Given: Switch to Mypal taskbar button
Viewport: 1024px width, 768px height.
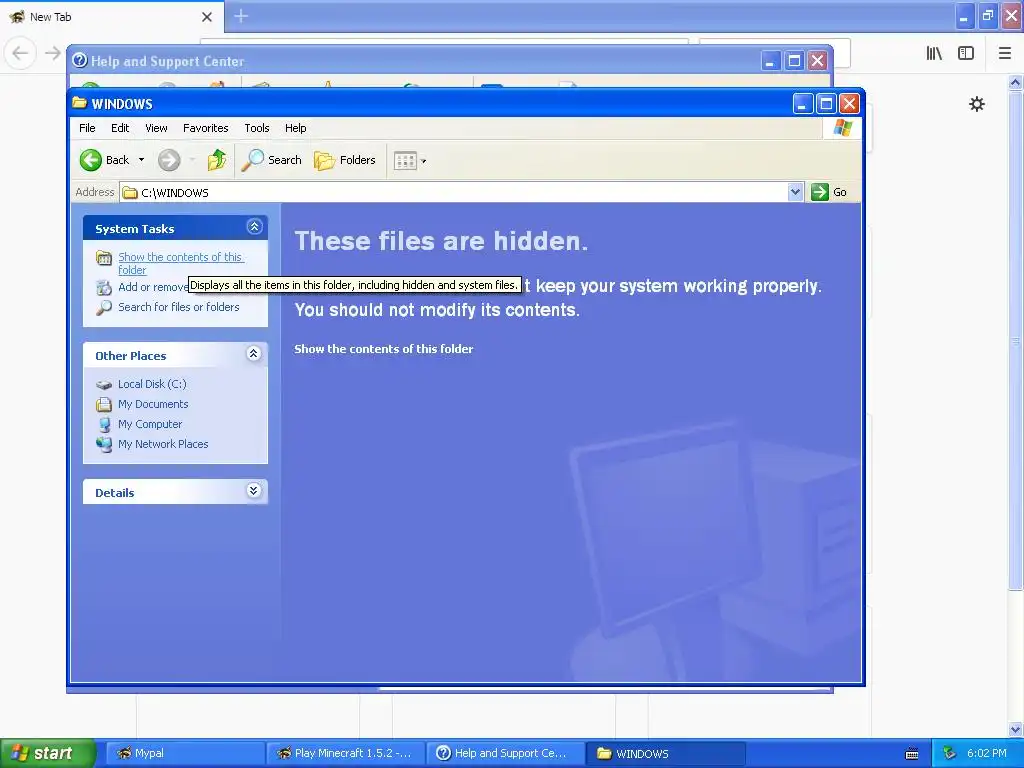Looking at the screenshot, I should [185, 754].
